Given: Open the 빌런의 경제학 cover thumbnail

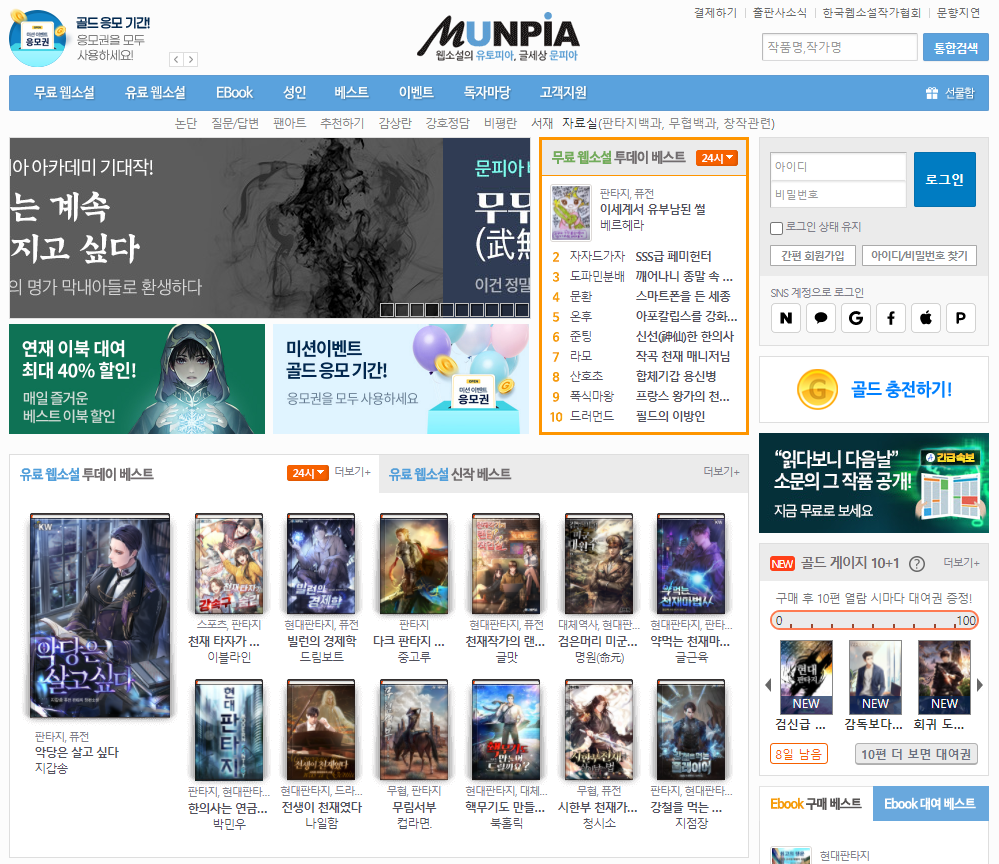Looking at the screenshot, I should click(321, 564).
